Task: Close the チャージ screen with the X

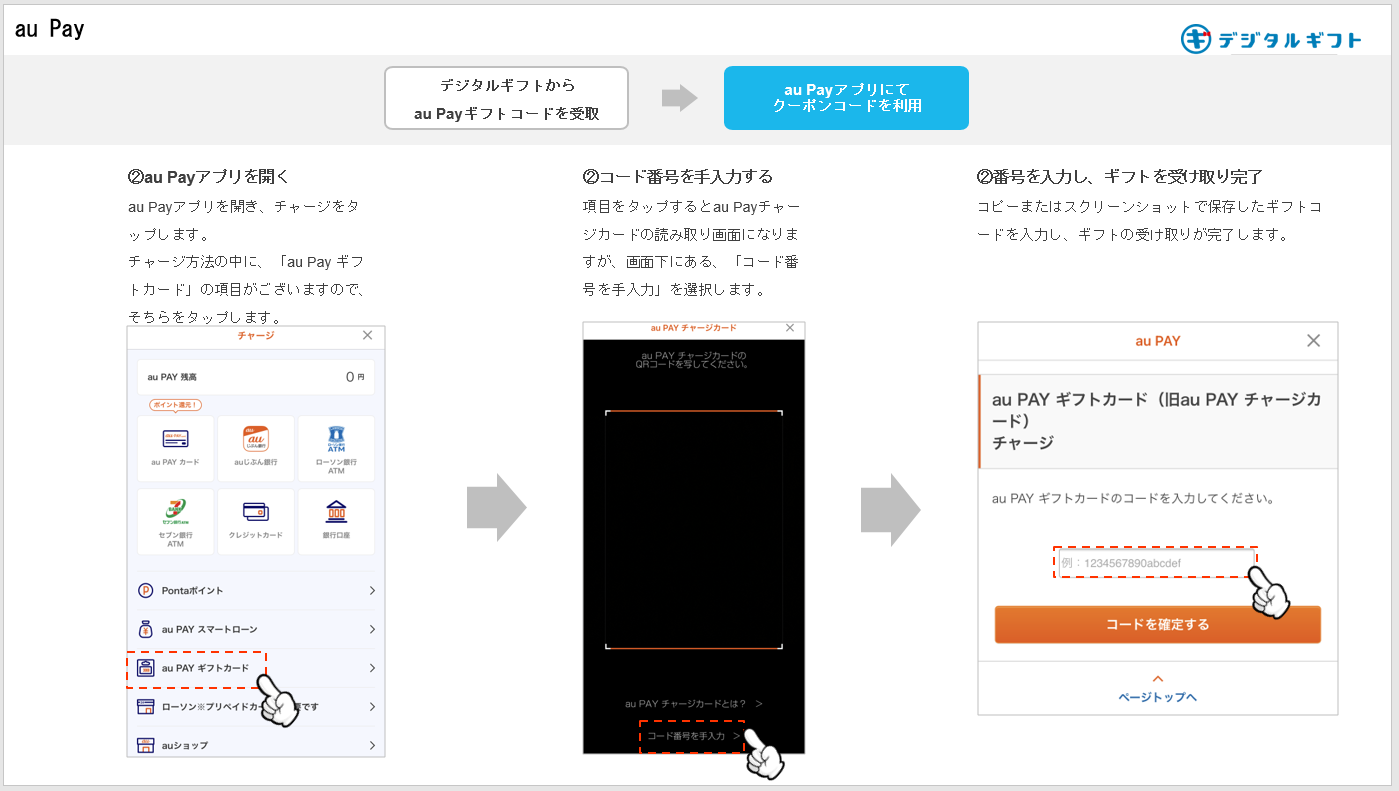Action: tap(367, 336)
